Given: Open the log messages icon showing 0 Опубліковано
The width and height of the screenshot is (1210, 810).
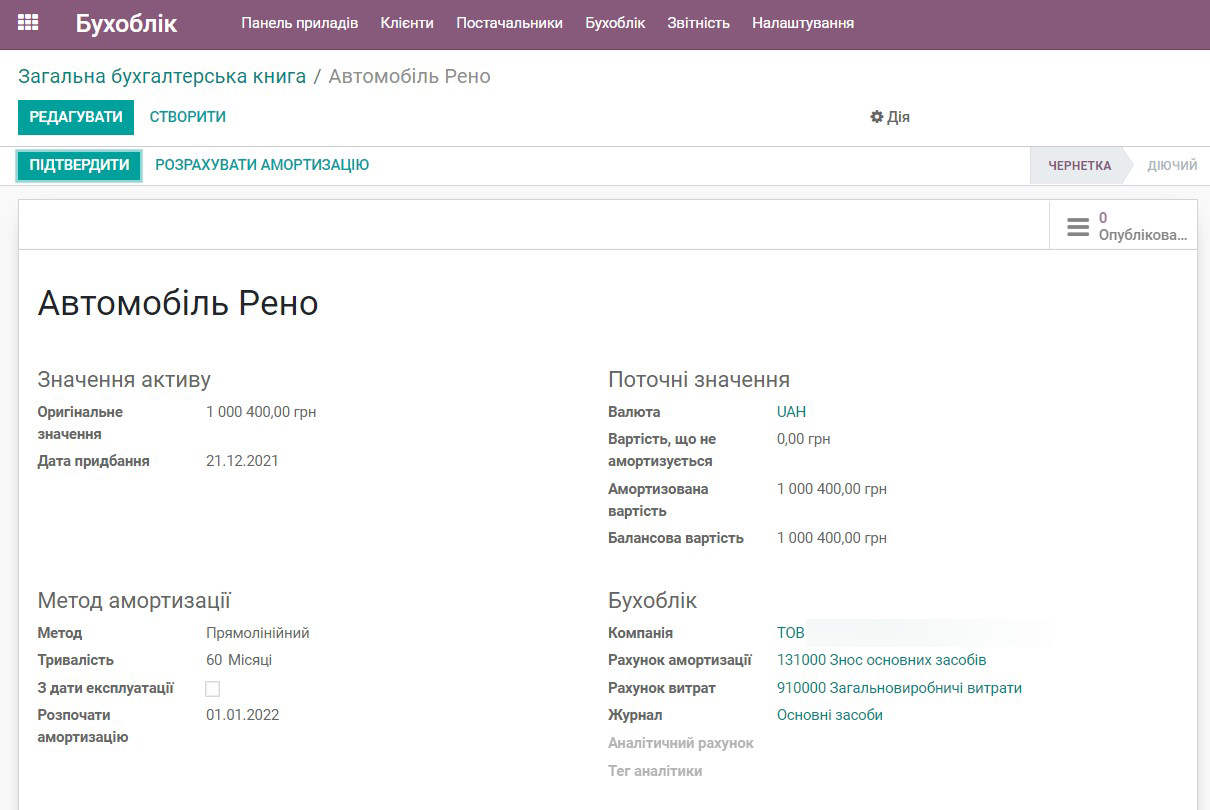Looking at the screenshot, I should pyautogui.click(x=1077, y=226).
